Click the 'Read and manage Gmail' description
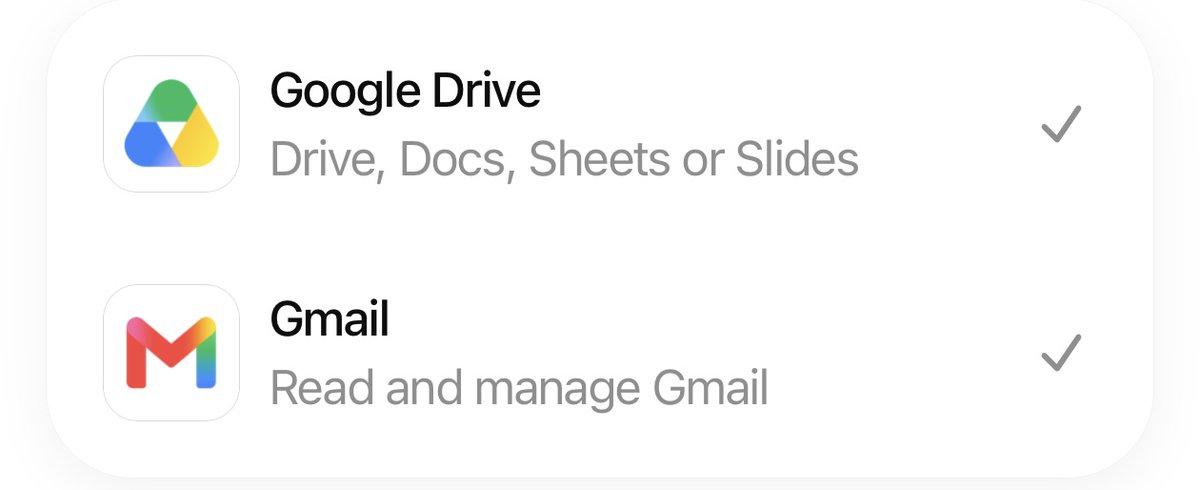Screen dimensions: 1200x490 pos(519,389)
